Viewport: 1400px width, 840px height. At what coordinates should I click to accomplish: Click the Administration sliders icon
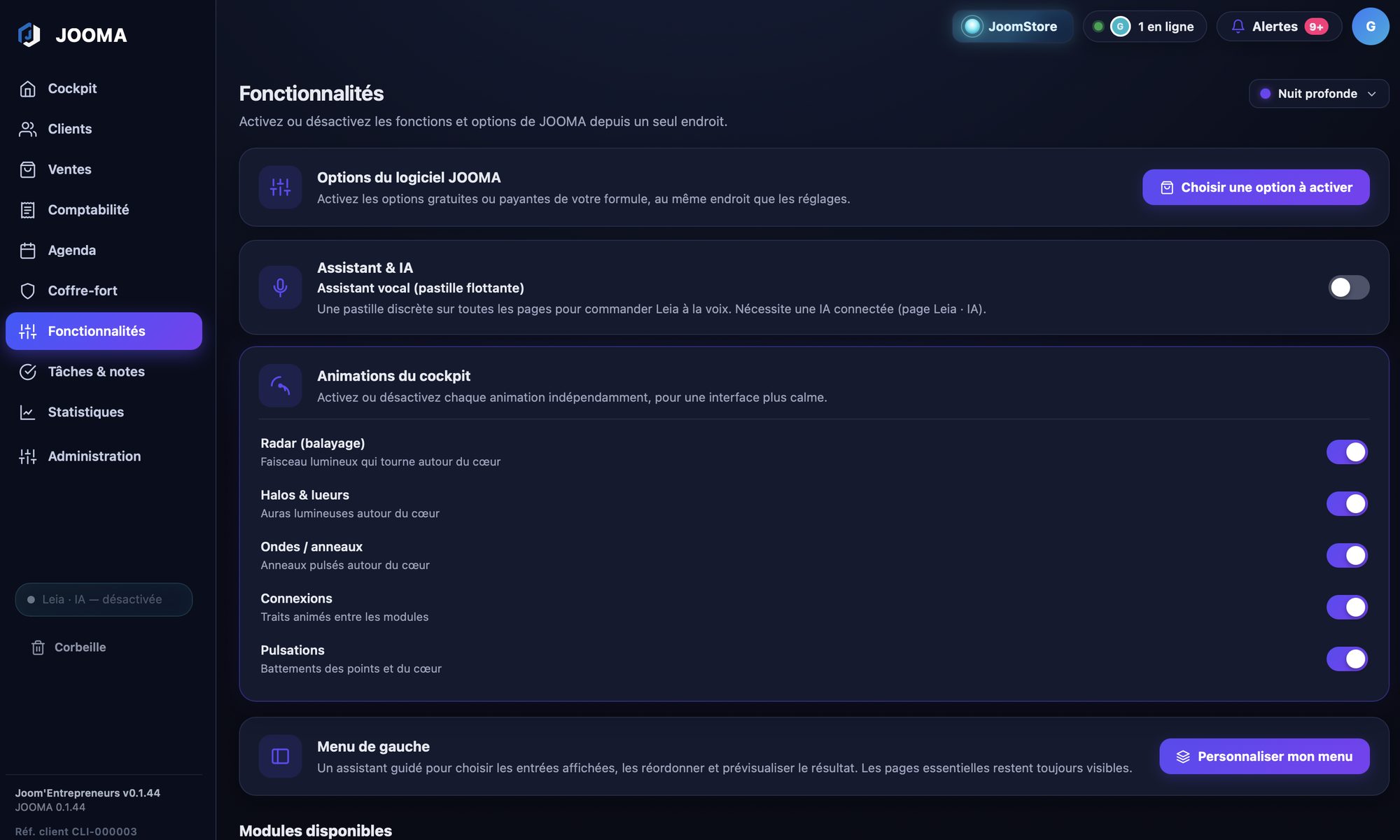coord(28,456)
